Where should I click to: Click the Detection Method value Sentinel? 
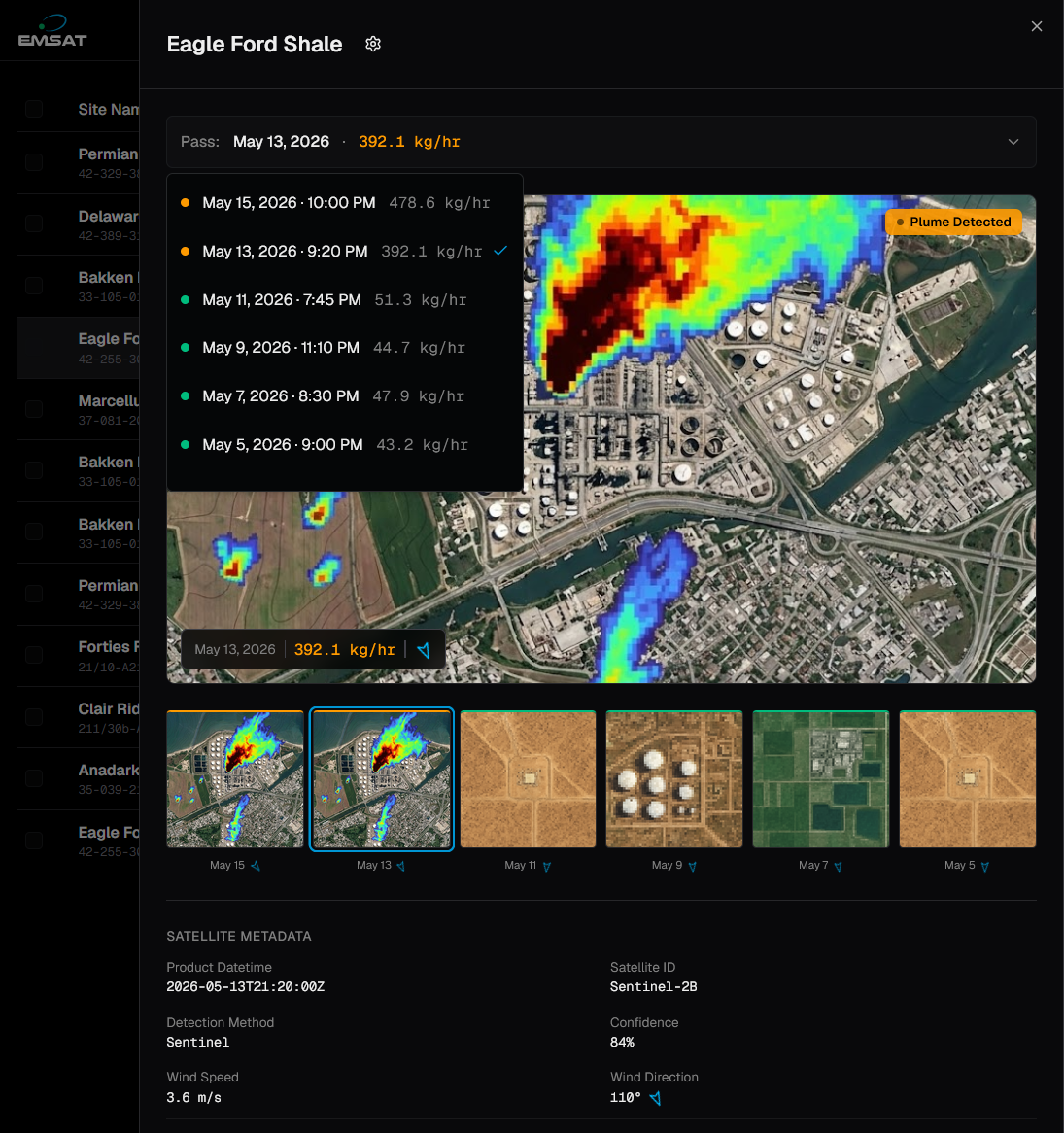[198, 1042]
